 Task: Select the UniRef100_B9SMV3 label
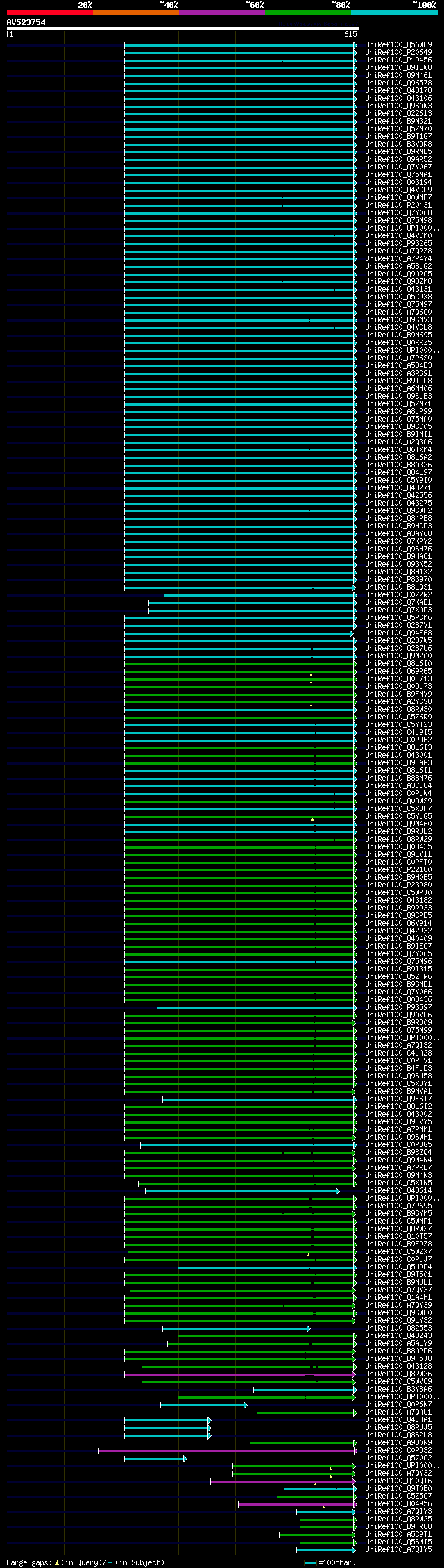coord(398,319)
